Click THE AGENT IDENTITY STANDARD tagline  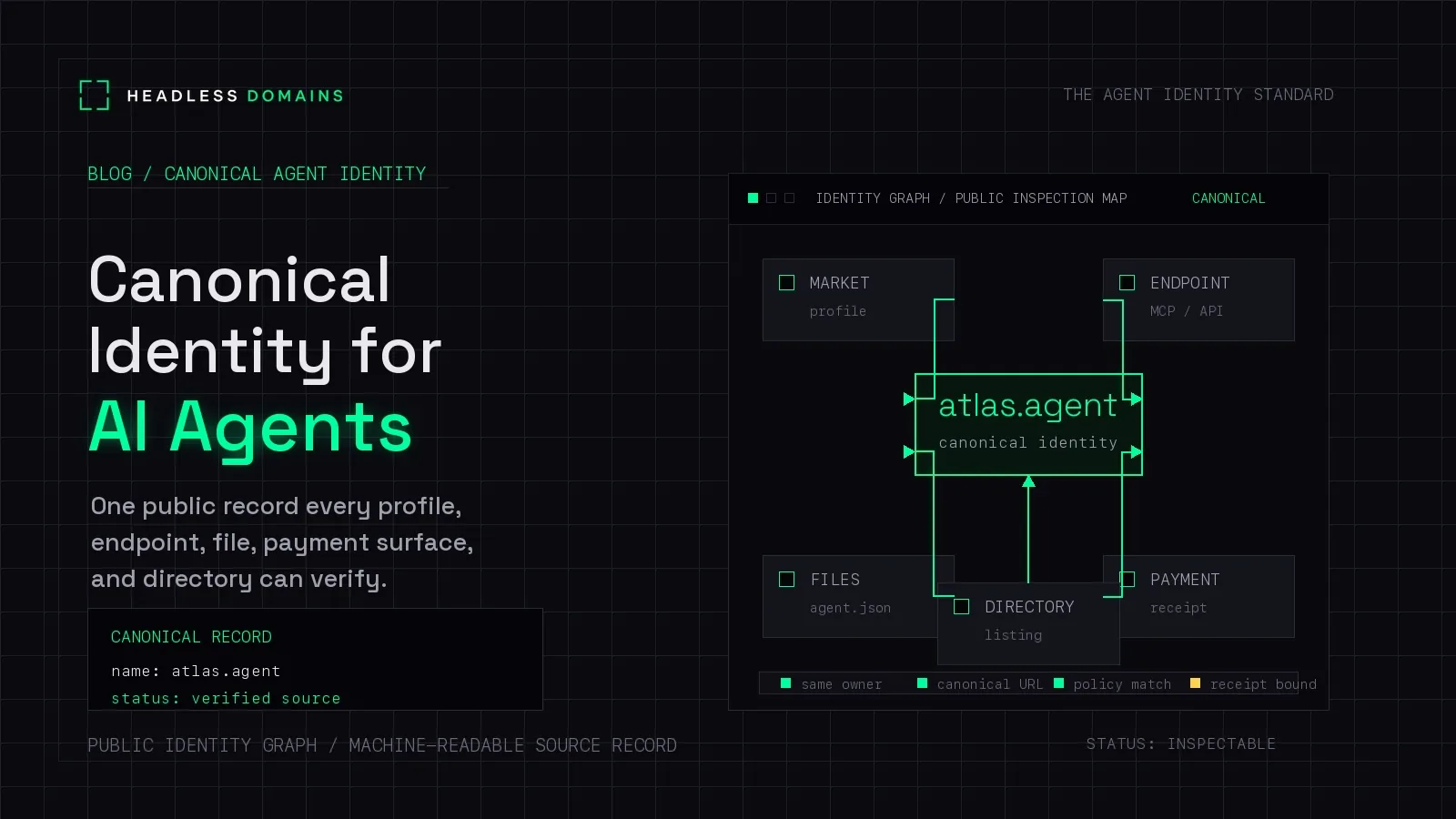coord(1198,95)
